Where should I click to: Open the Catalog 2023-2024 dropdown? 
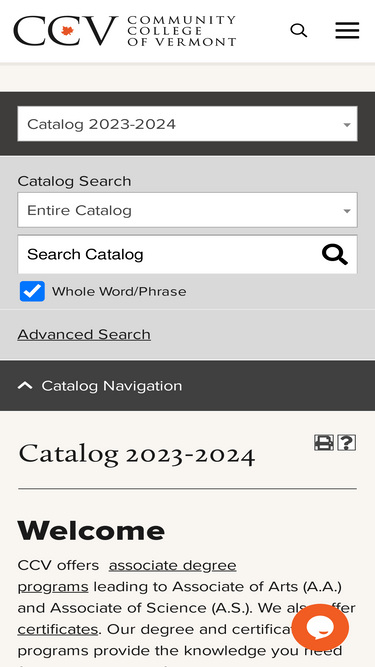tap(188, 124)
